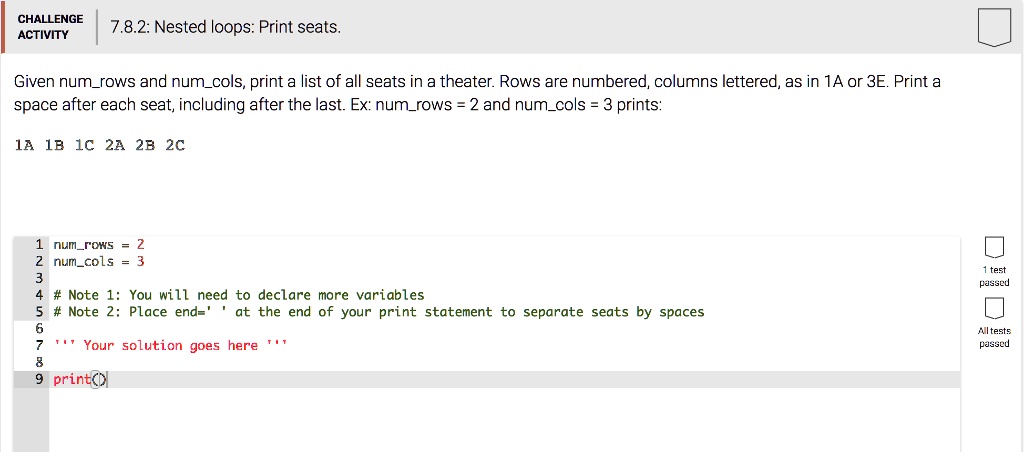Click the Note 2 comment about end=' '

[379, 312]
